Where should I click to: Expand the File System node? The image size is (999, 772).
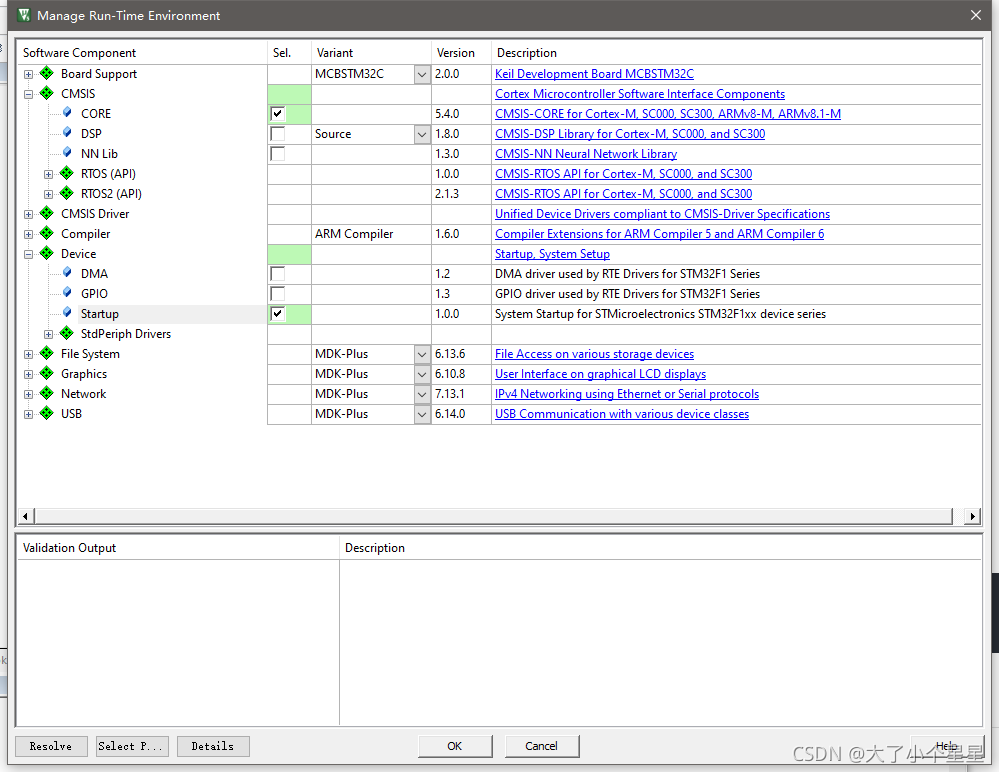point(28,354)
